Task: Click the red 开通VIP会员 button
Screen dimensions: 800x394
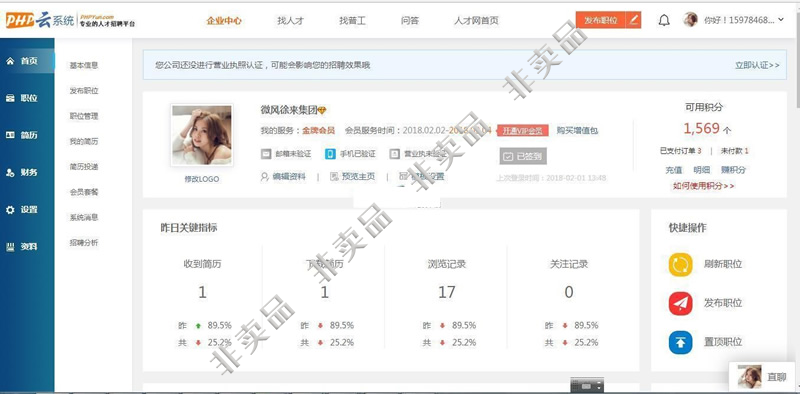Action: (x=523, y=131)
